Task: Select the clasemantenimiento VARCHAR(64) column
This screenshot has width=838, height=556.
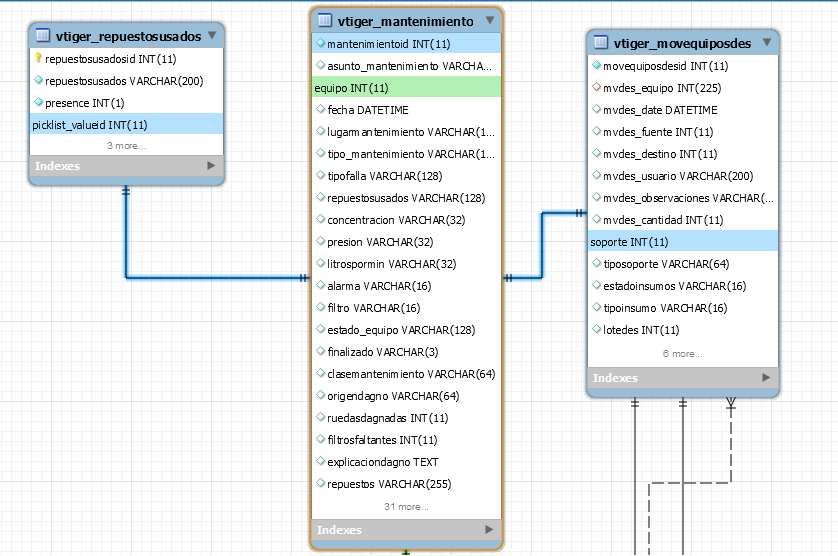Action: (x=406, y=374)
